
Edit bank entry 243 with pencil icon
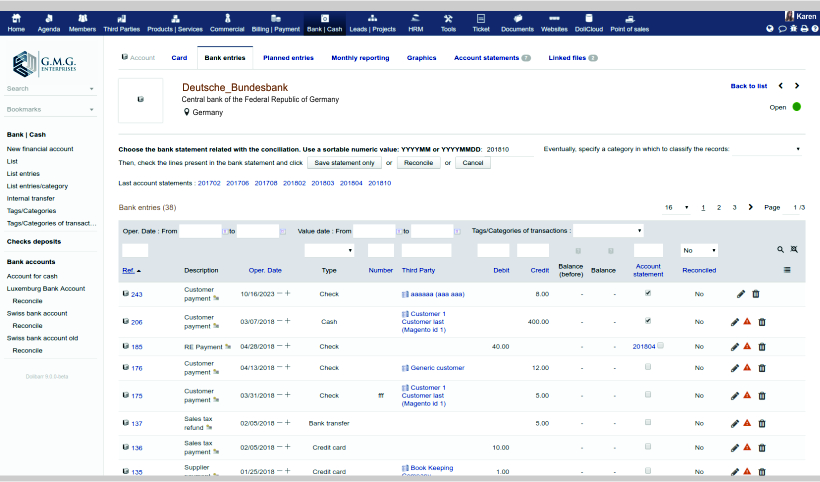pos(740,294)
